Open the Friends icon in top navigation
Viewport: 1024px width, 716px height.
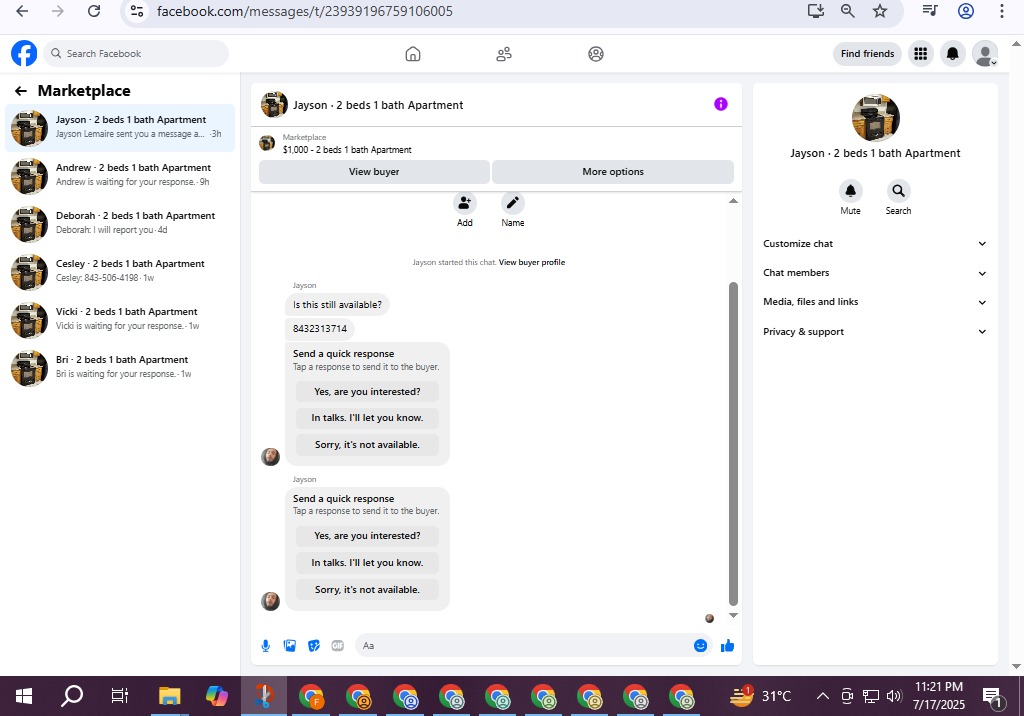point(504,54)
